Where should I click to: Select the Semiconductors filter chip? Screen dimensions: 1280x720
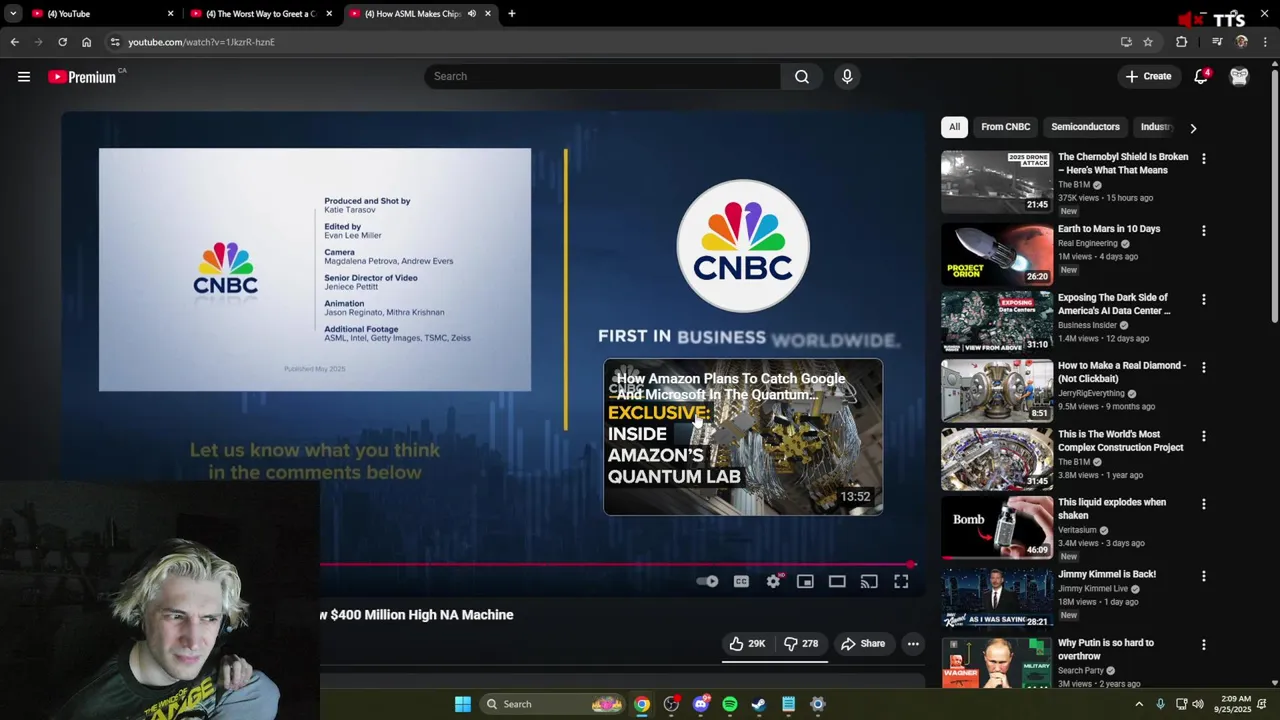[1085, 127]
